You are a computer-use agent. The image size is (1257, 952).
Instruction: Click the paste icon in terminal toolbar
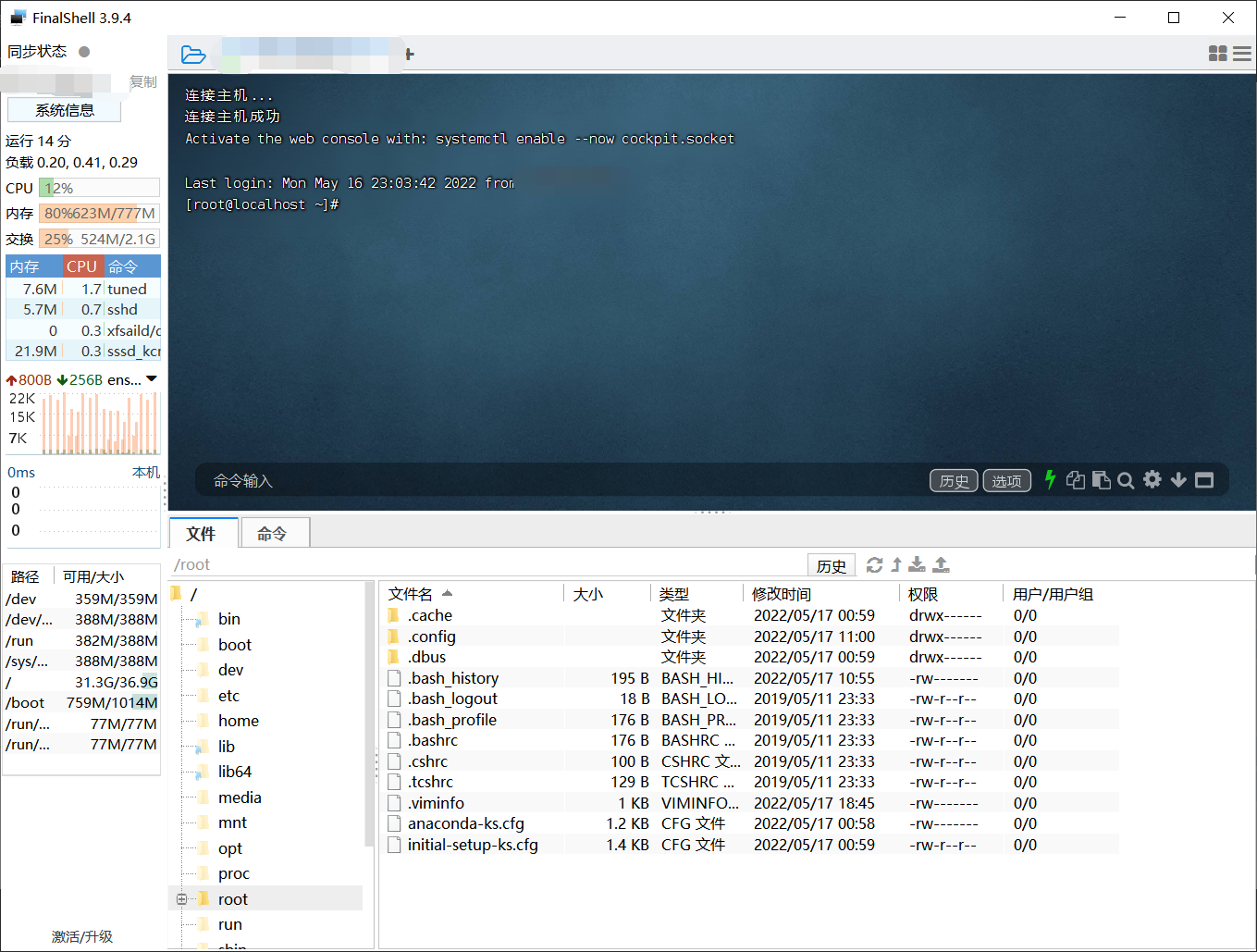tap(1101, 479)
